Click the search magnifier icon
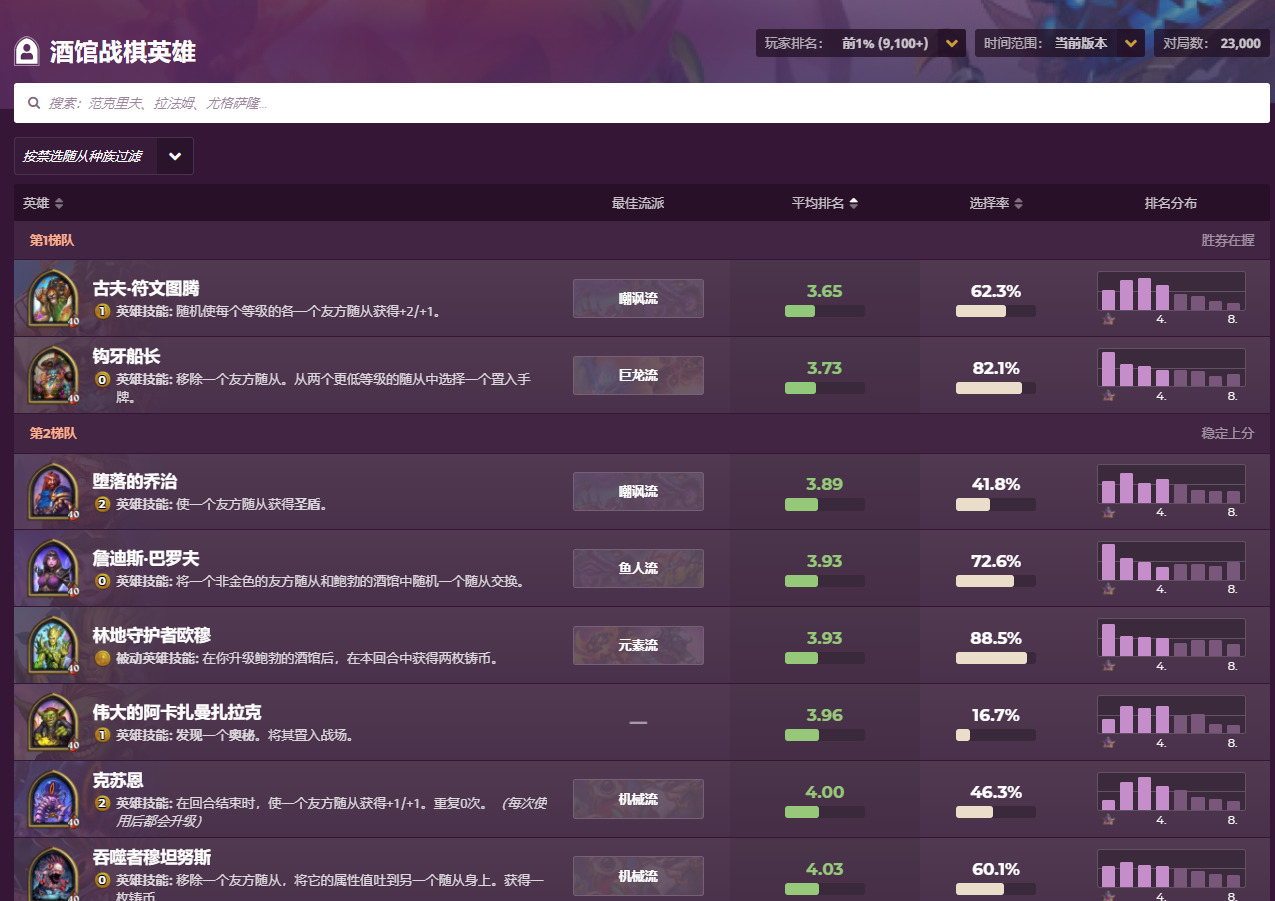This screenshot has width=1275, height=901. click(34, 103)
